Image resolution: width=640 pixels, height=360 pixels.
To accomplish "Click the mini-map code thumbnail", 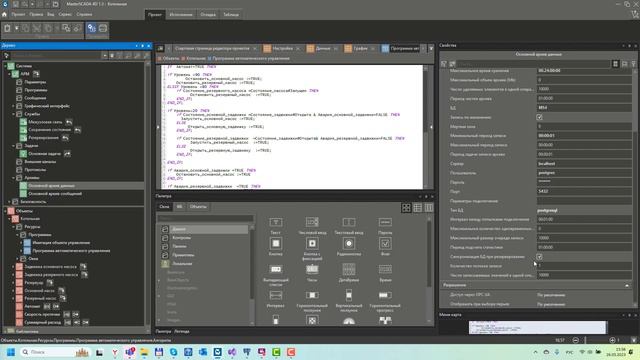I will (x=538, y=327).
